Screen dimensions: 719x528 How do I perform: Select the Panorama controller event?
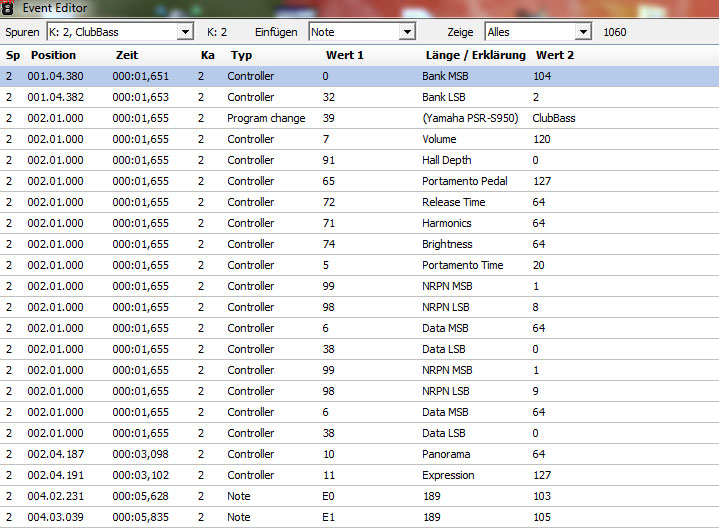click(359, 454)
